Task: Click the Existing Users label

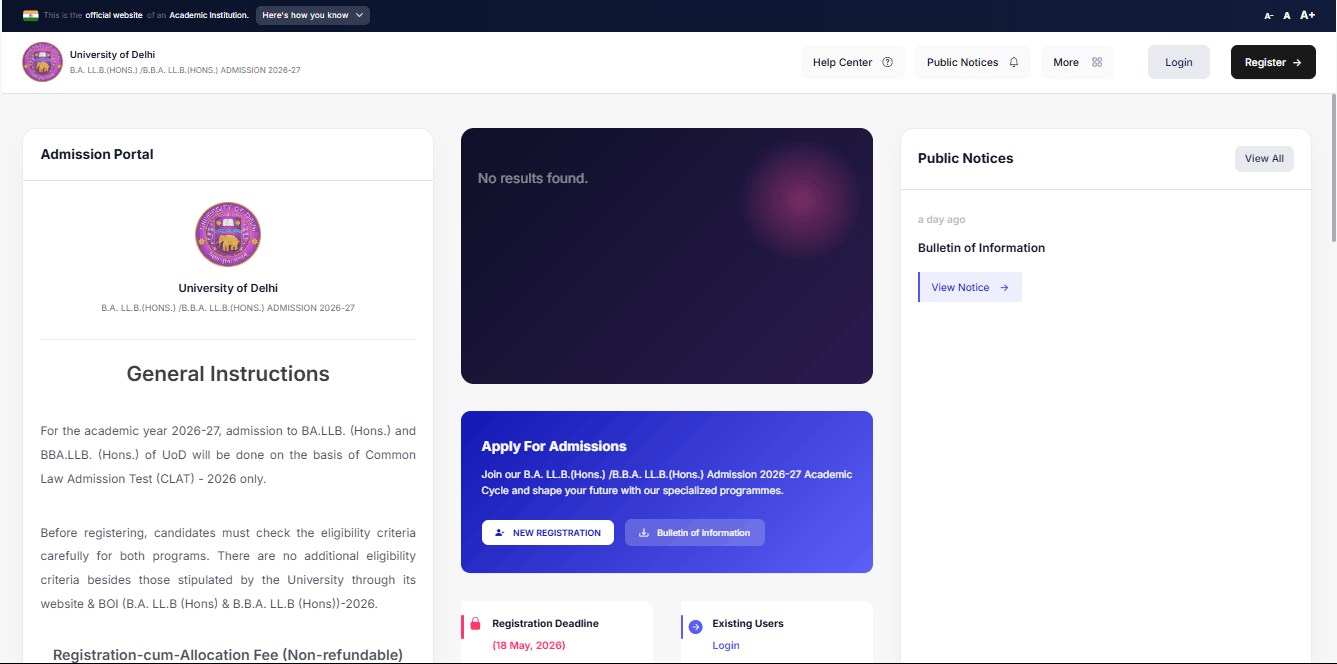Action: (x=748, y=623)
